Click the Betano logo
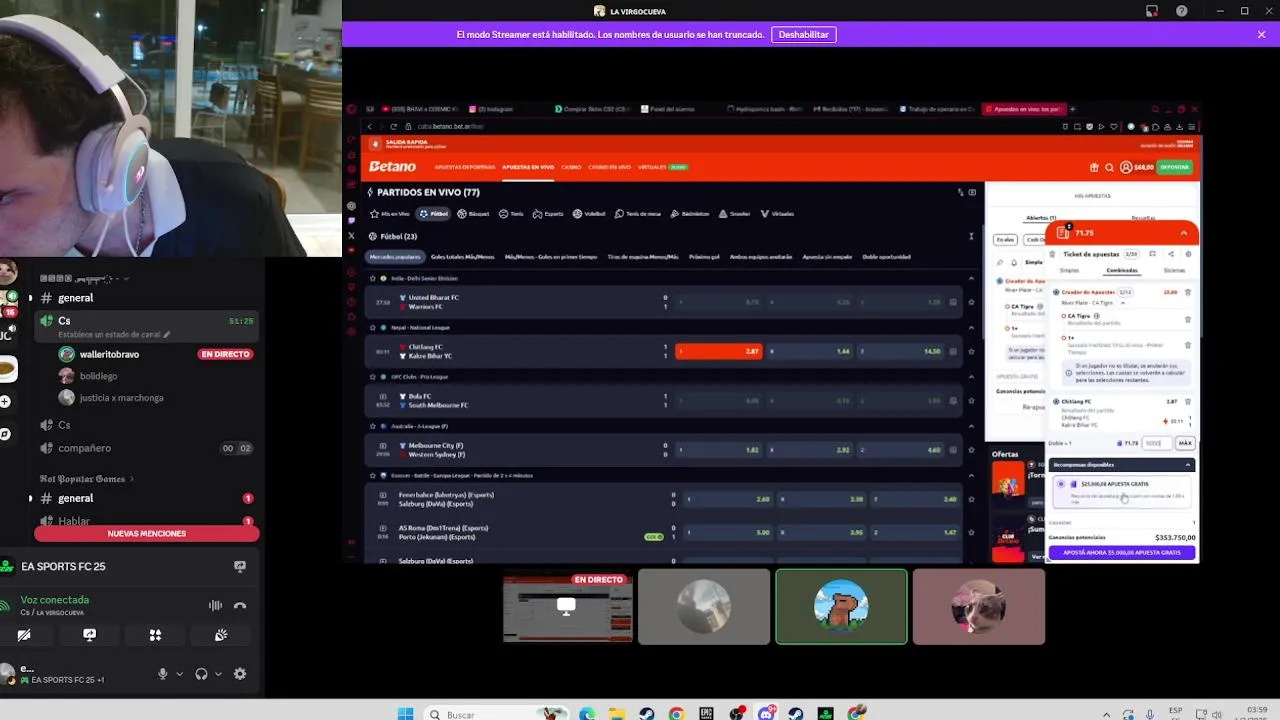 pyautogui.click(x=392, y=166)
